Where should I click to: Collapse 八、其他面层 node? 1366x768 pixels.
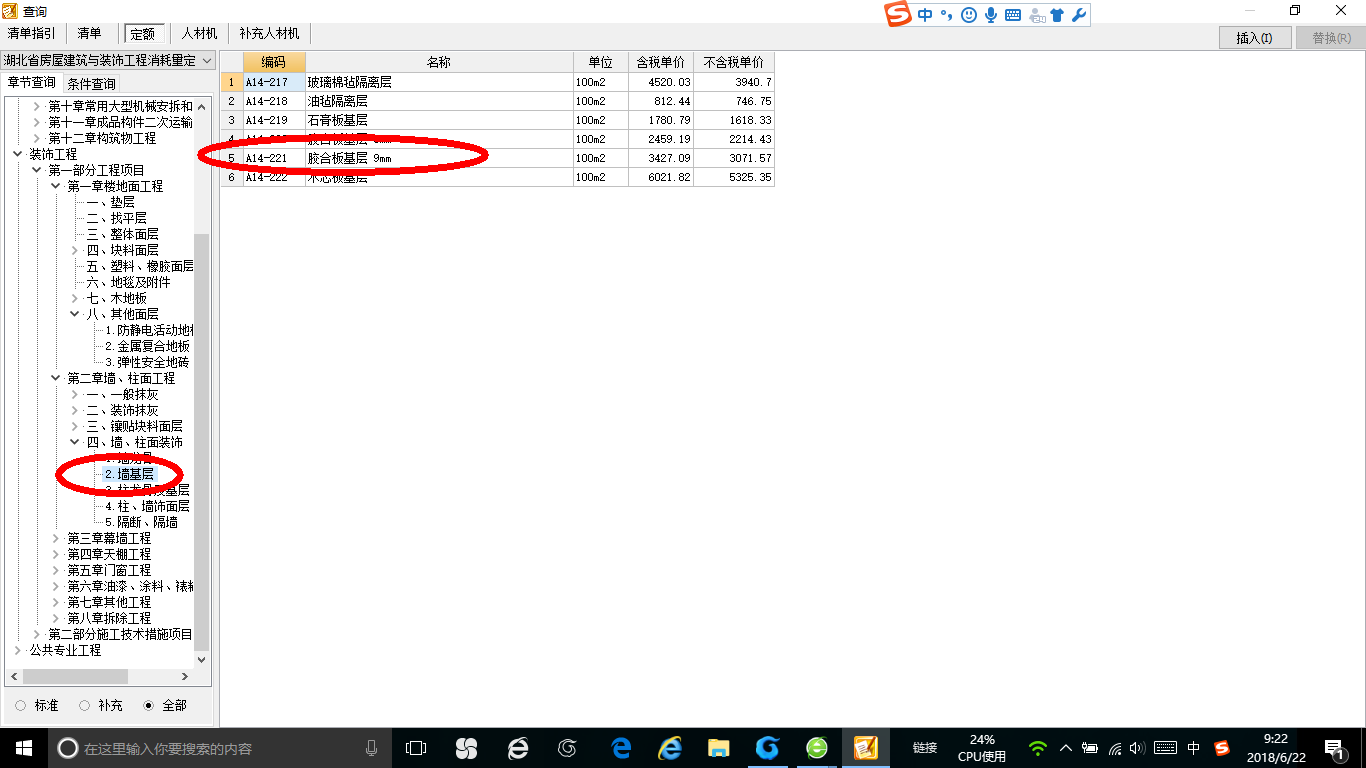75,314
